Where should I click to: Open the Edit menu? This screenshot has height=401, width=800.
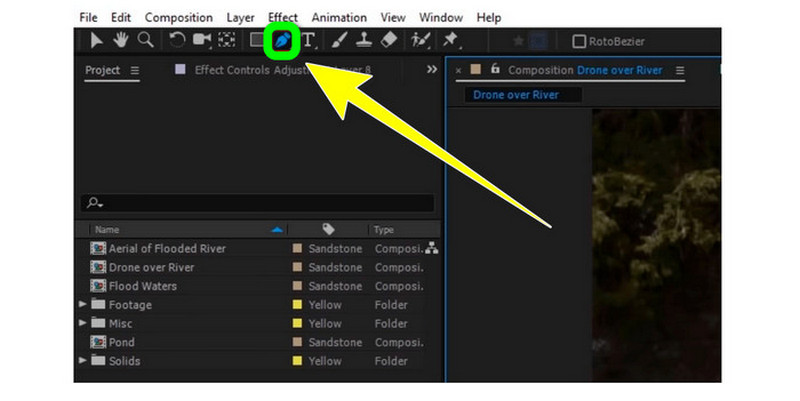121,17
